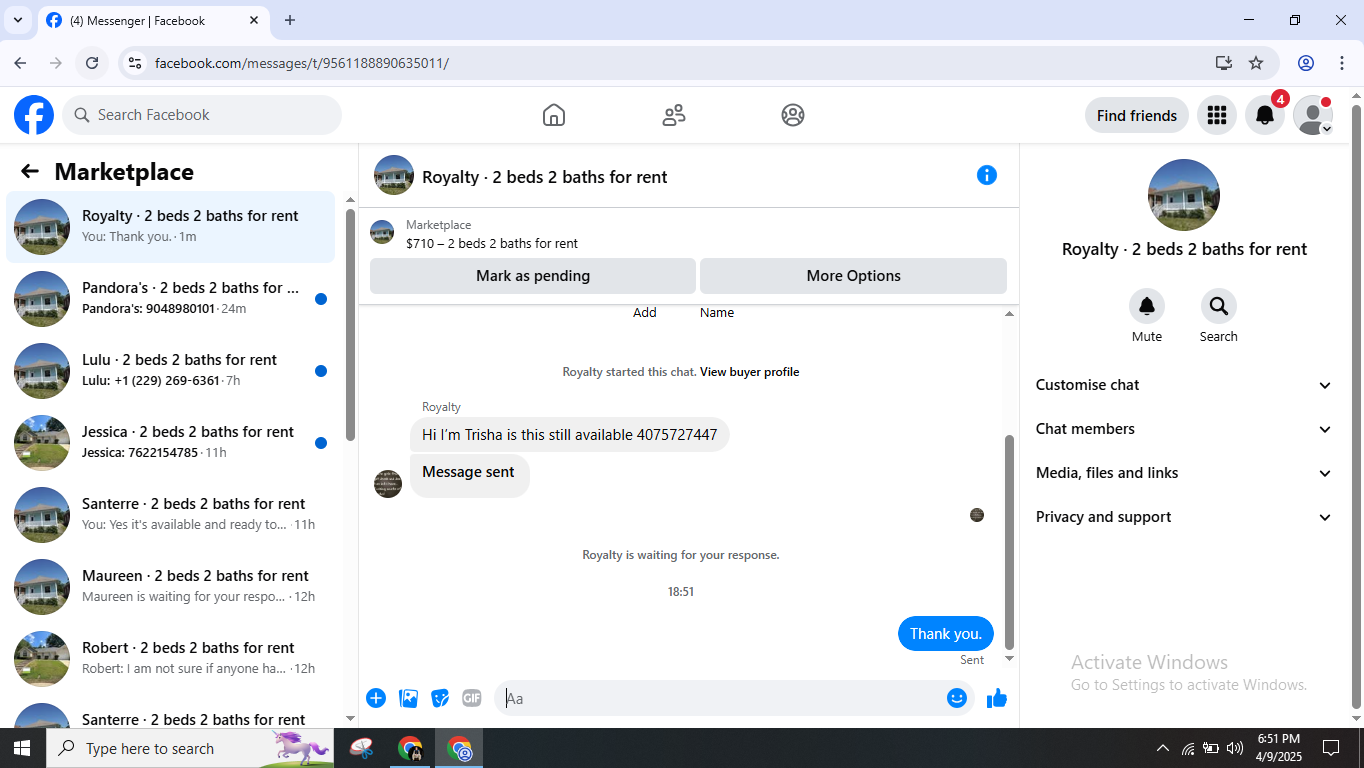
Task: Send a thumbs-up like
Action: 997,698
